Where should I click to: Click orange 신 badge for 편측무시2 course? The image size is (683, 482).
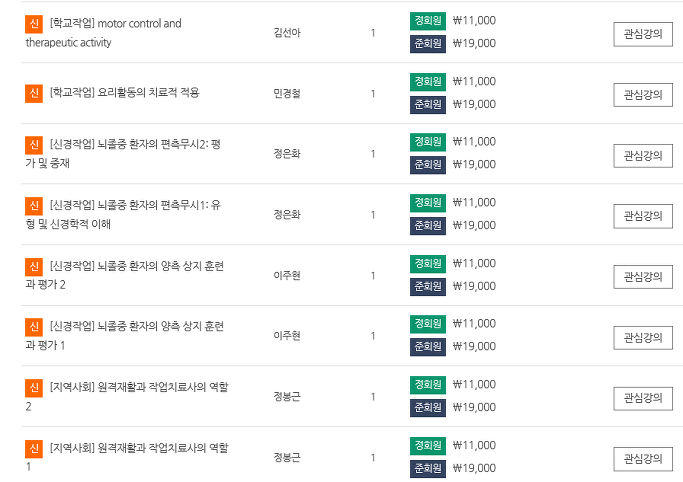pos(34,145)
